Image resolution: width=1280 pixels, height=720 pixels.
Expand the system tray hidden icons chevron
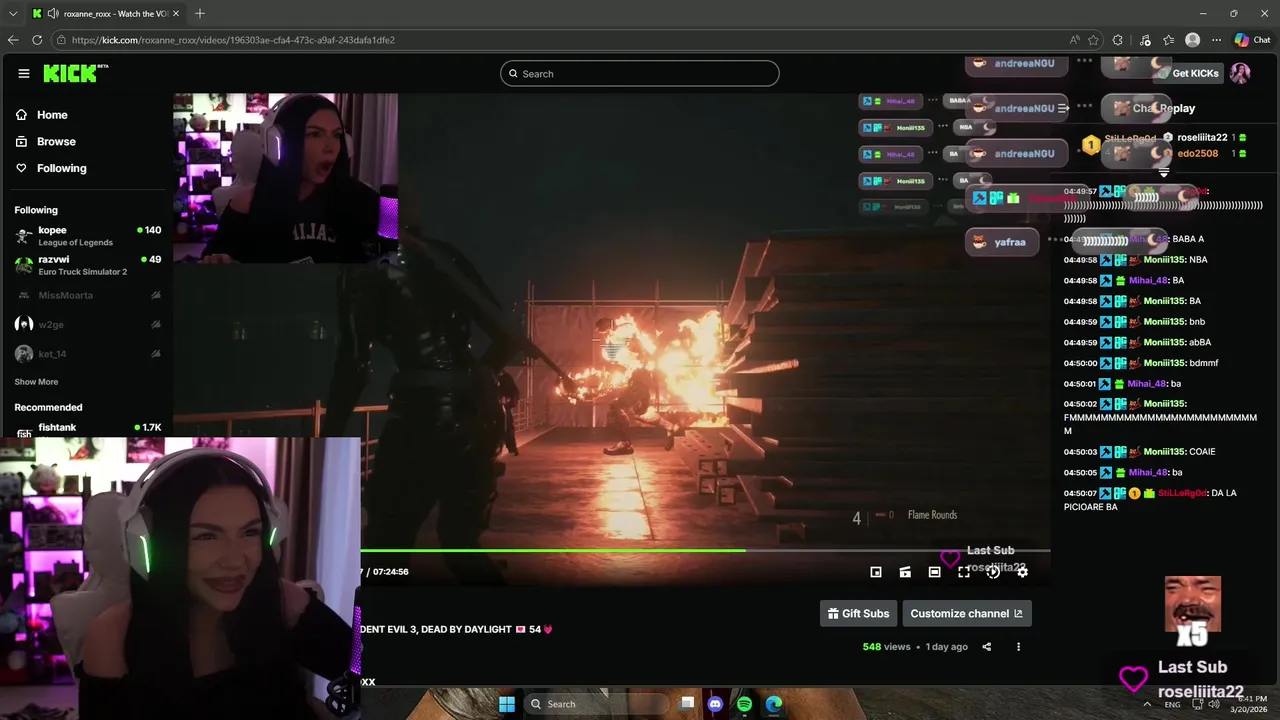(x=1147, y=704)
